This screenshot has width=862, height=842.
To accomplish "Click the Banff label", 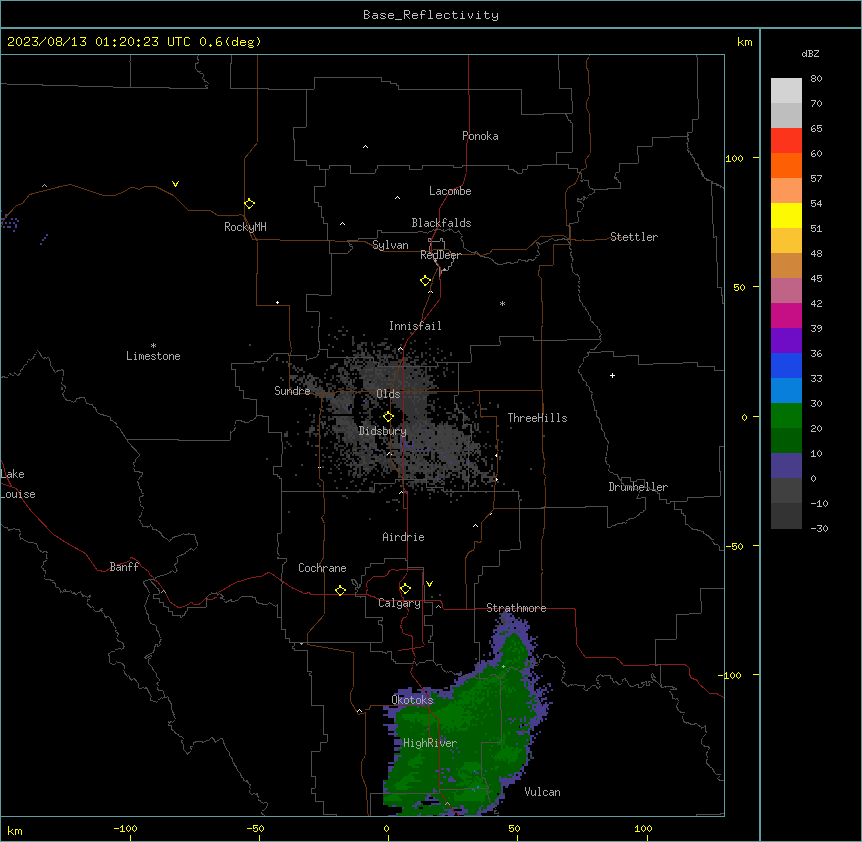I will point(124,567).
